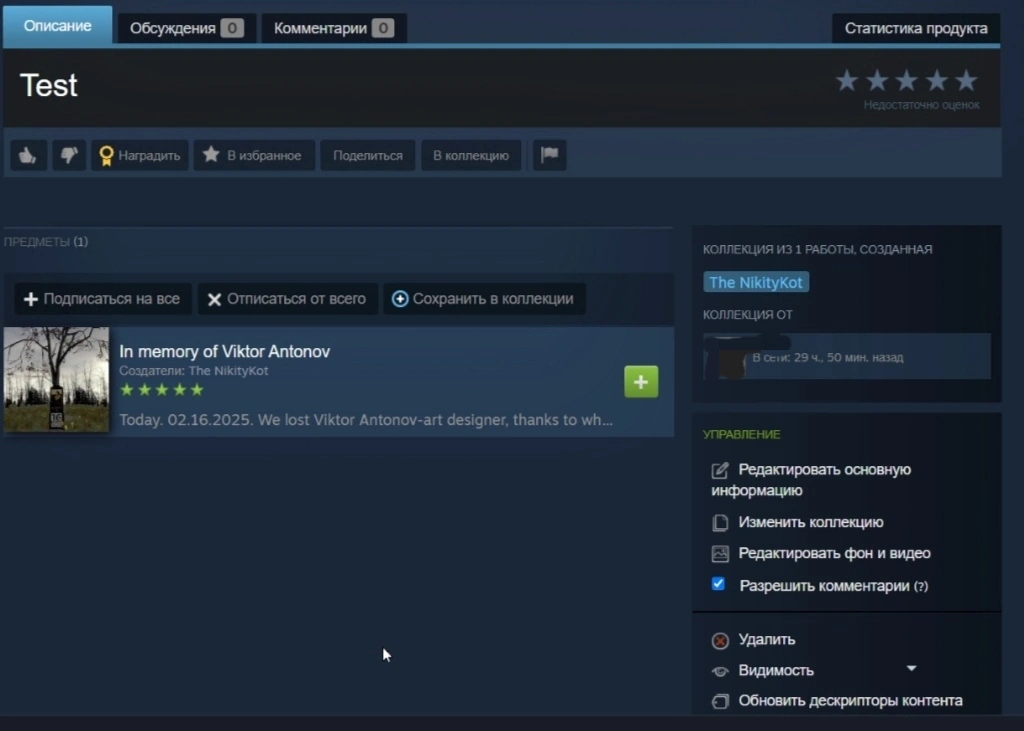Open The NikityKot creator badge
The height and width of the screenshot is (731, 1024).
(756, 282)
